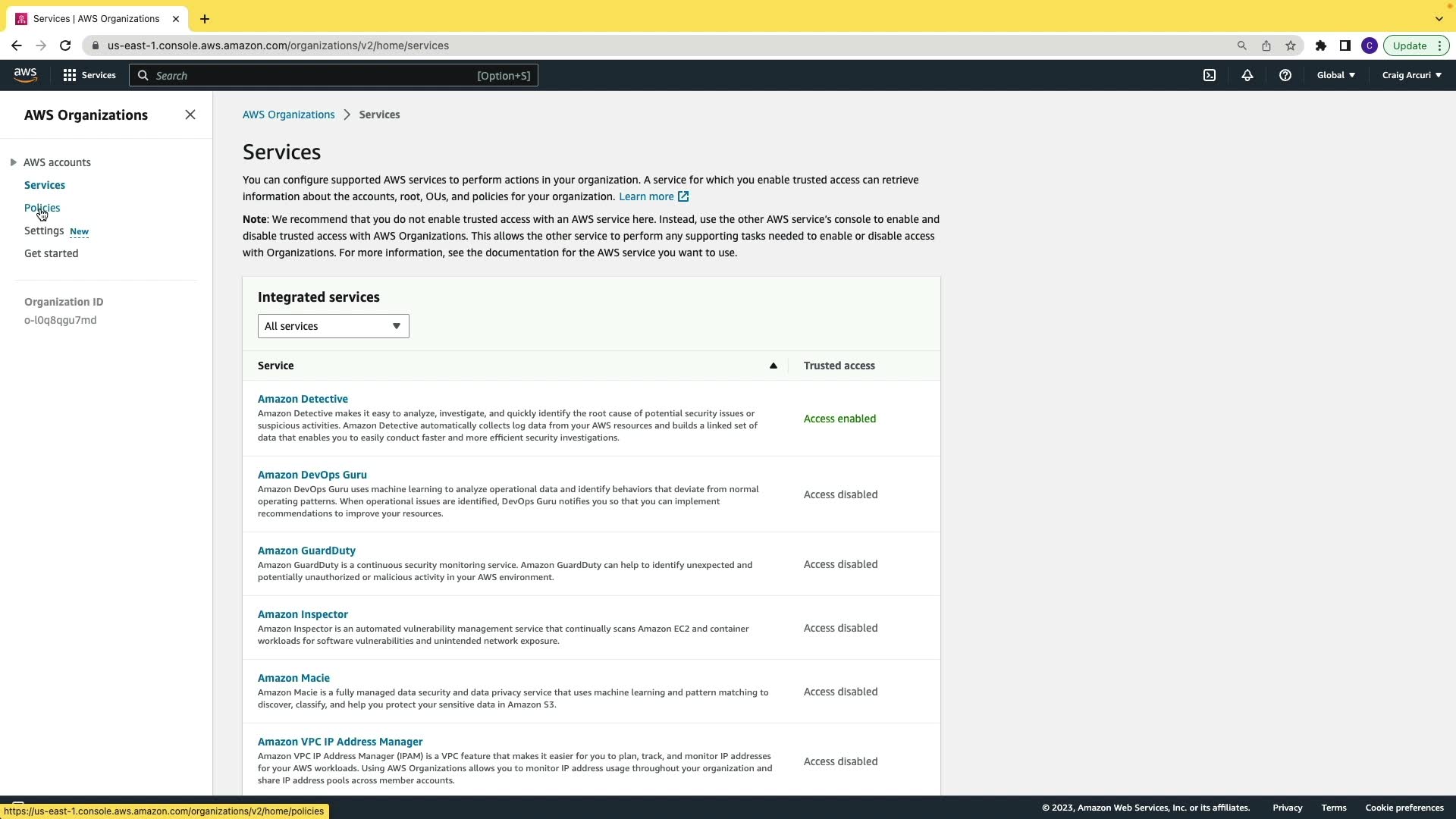Viewport: 1456px width, 819px height.
Task: Click the AWS console search field
Action: pyautogui.click(x=334, y=75)
